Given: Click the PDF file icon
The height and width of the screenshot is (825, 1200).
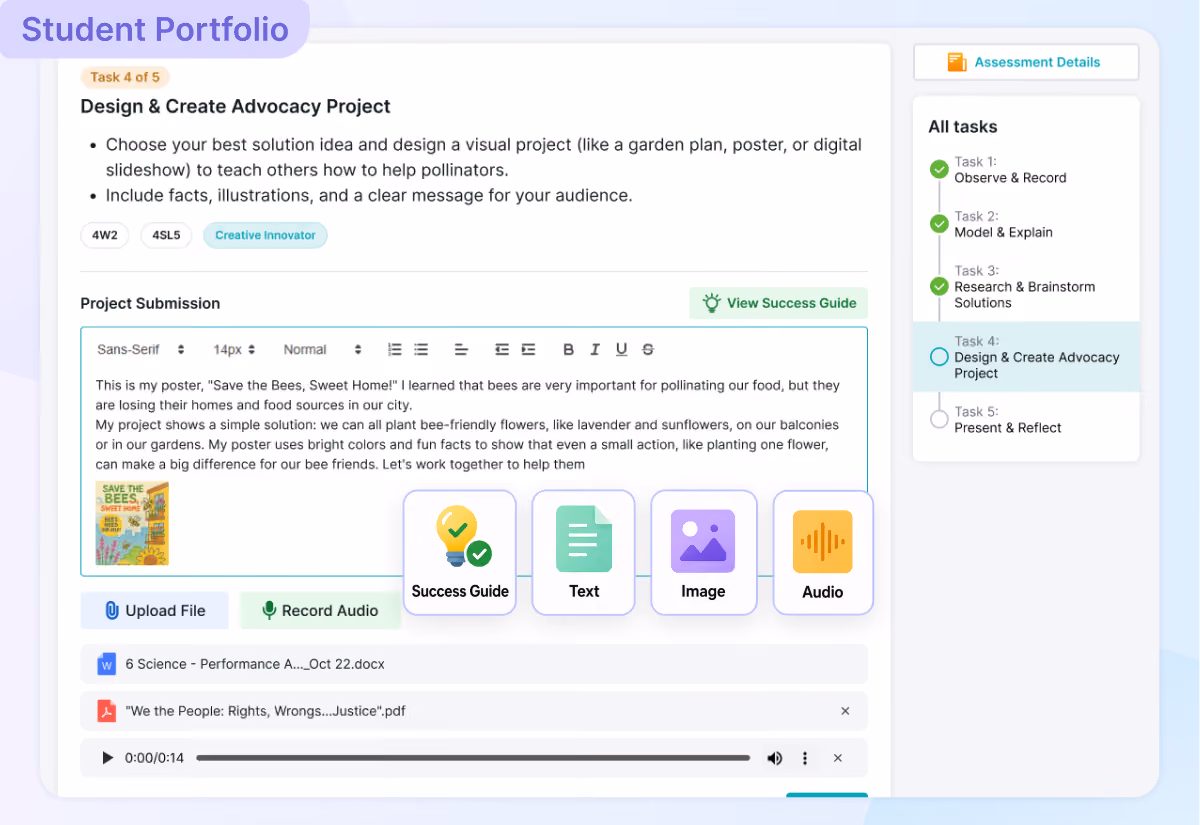Looking at the screenshot, I should click(107, 711).
